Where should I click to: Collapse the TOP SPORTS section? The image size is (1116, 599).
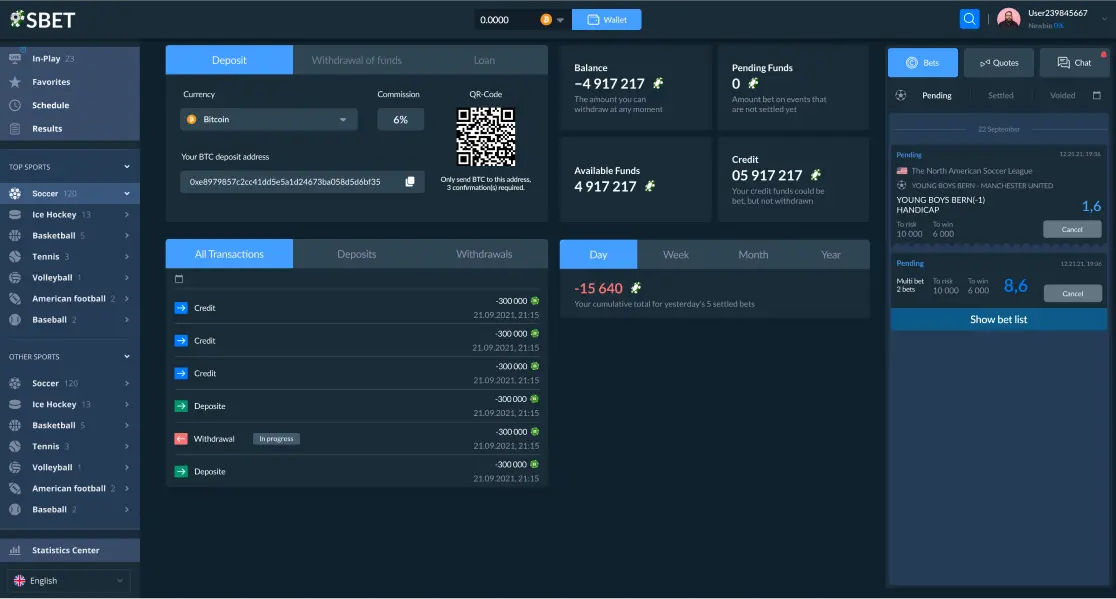coord(127,166)
